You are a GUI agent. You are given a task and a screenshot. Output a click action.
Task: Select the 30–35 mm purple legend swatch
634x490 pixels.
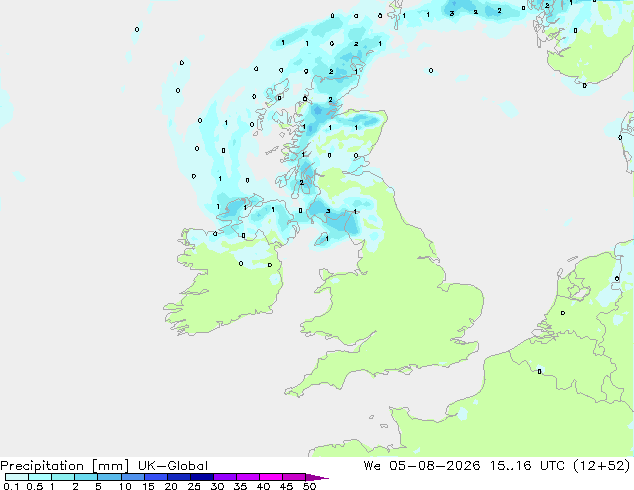[225, 477]
